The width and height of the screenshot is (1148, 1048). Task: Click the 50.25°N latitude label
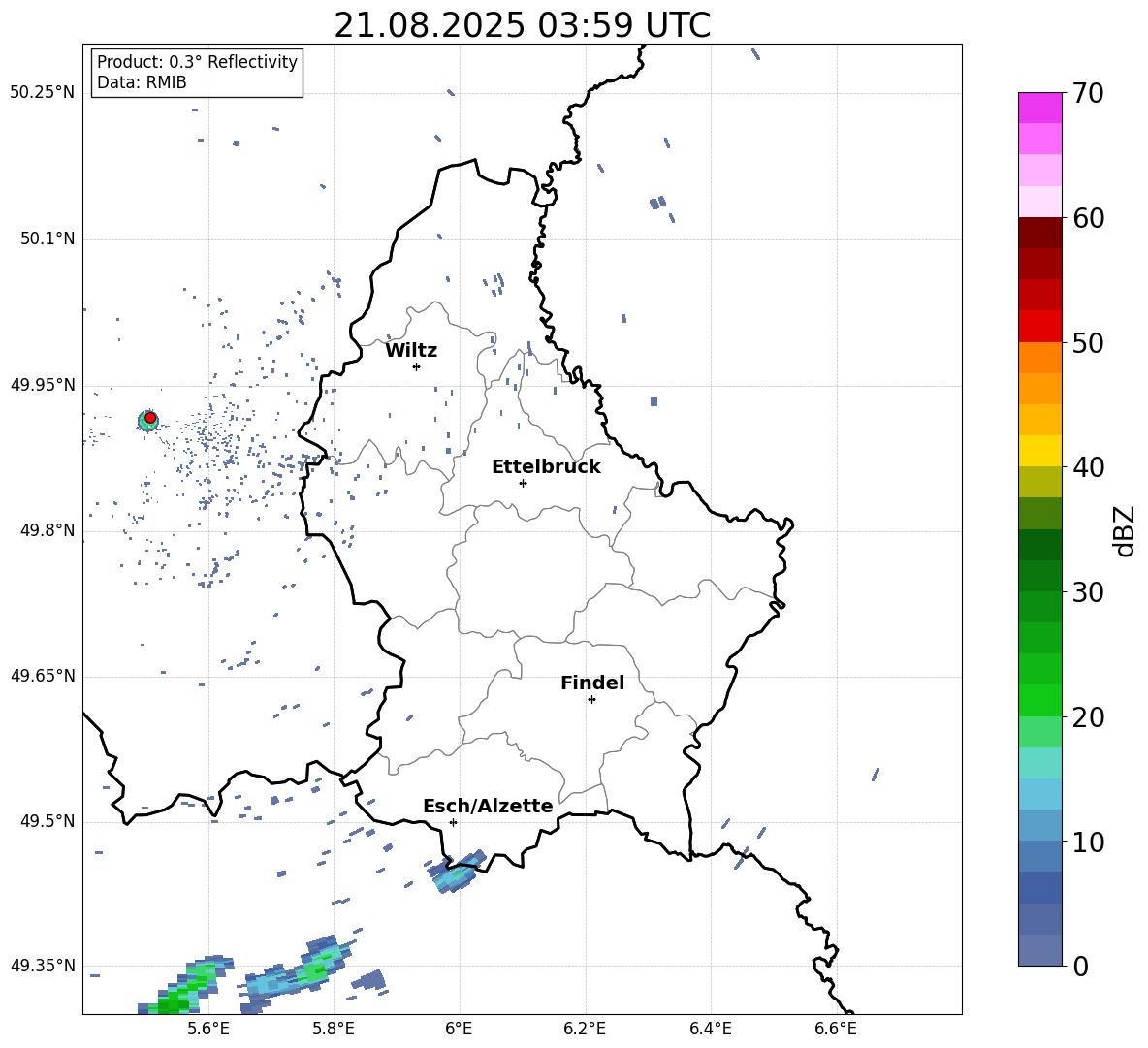[43, 93]
